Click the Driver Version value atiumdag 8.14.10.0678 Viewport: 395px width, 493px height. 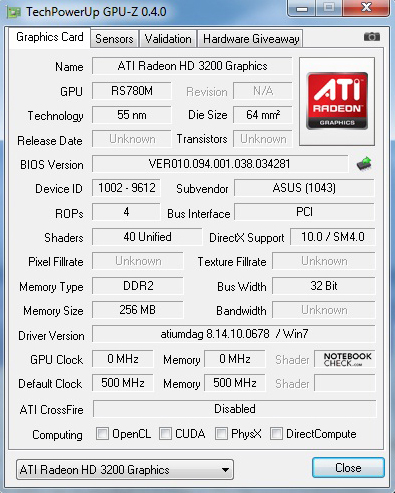pyautogui.click(x=234, y=334)
